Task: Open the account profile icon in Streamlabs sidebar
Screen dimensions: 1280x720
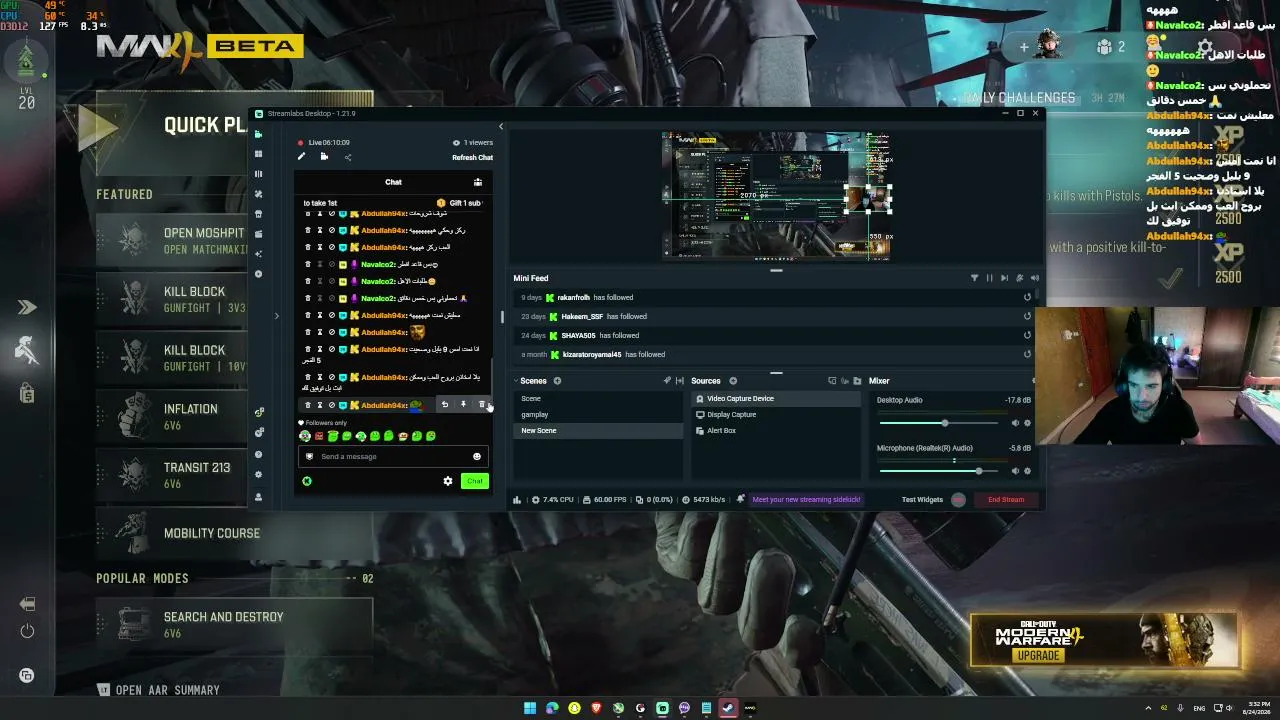Action: click(259, 497)
